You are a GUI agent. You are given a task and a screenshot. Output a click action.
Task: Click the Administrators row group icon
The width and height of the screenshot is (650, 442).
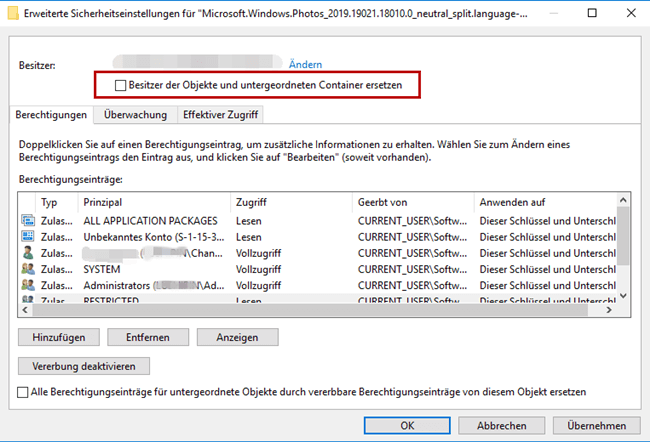point(28,285)
